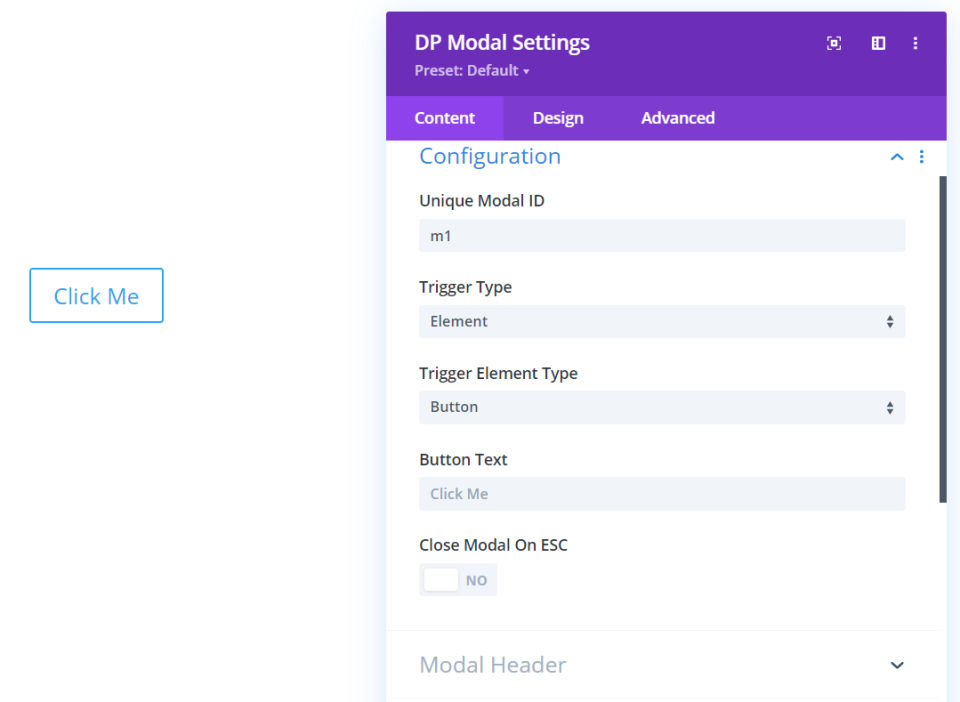Click the Button Text input field
Image resolution: width=960 pixels, height=702 pixels.
point(662,494)
